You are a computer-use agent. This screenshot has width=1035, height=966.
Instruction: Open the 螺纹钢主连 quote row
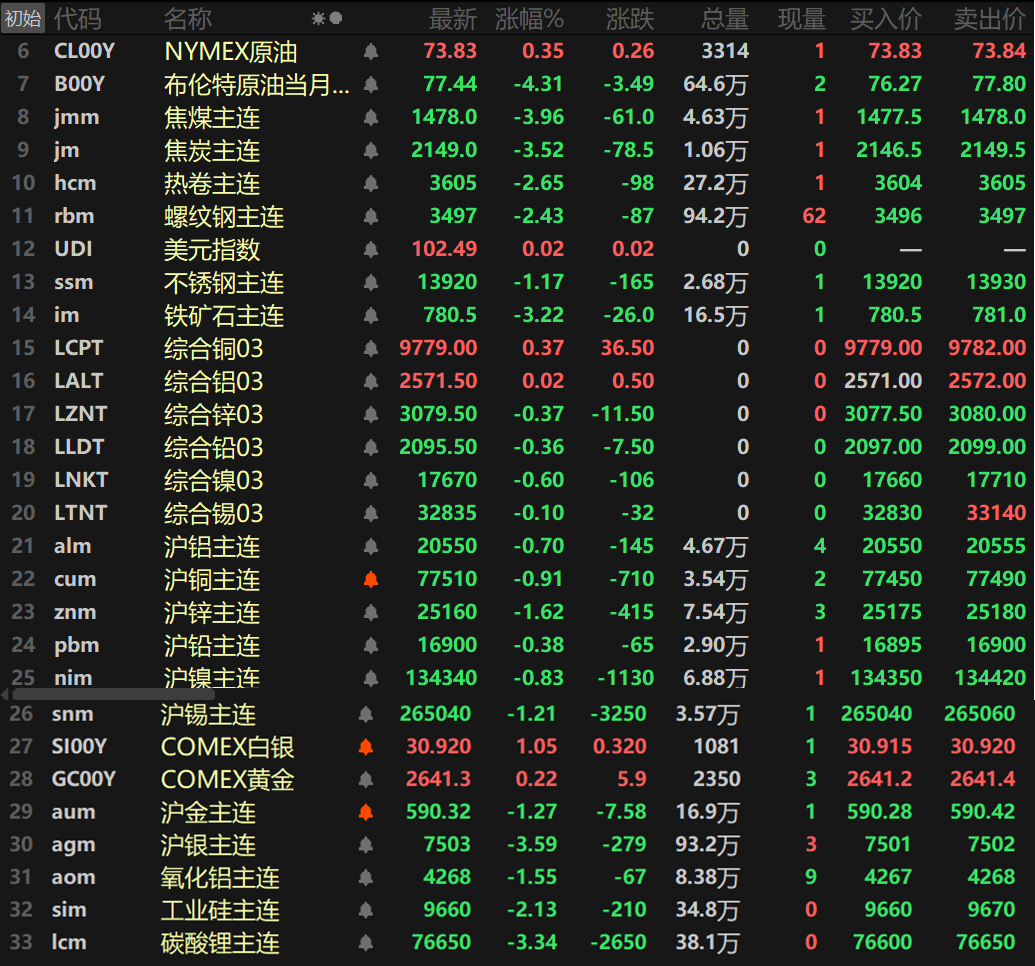(x=224, y=217)
